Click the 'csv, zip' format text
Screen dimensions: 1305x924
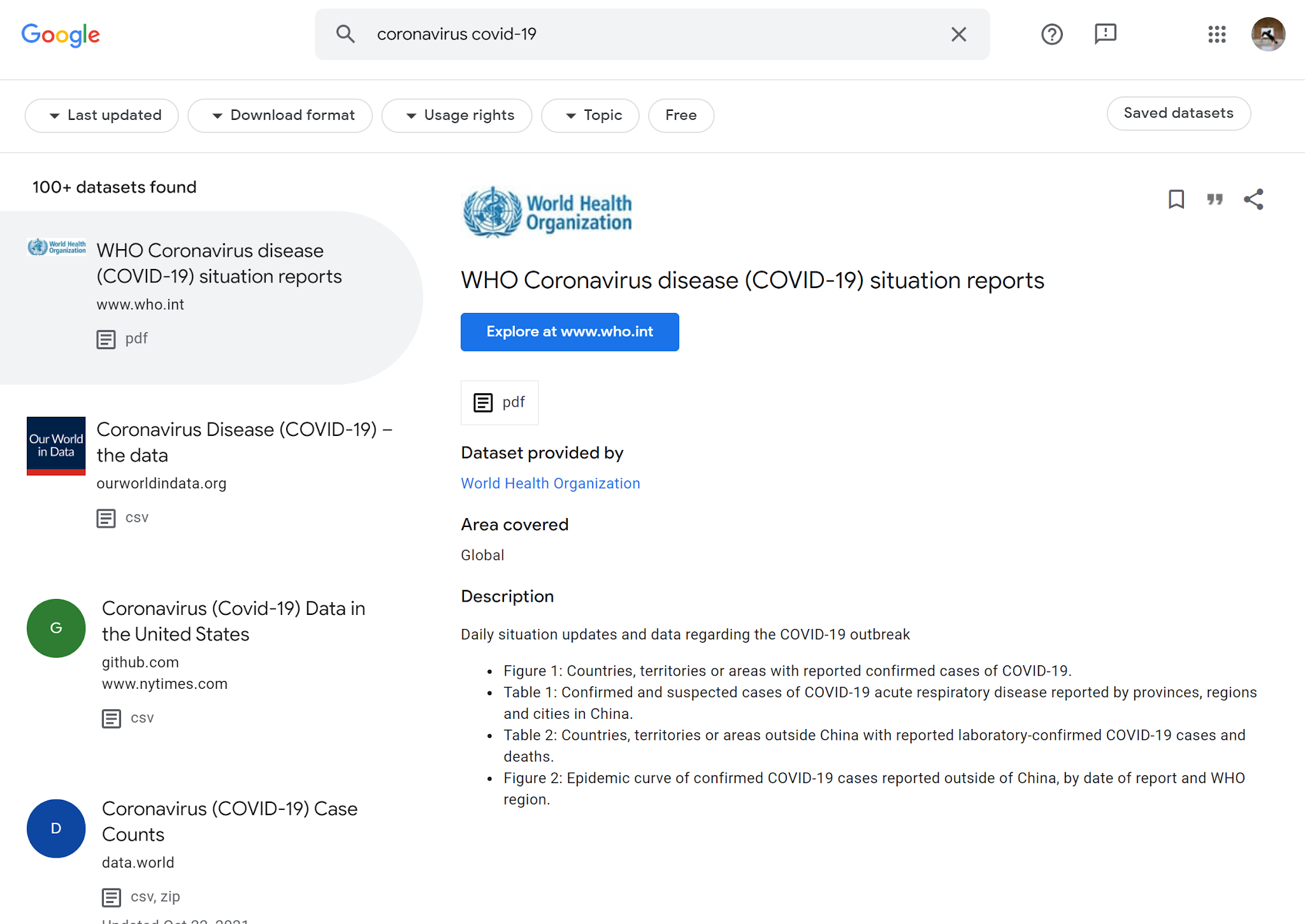(155, 897)
